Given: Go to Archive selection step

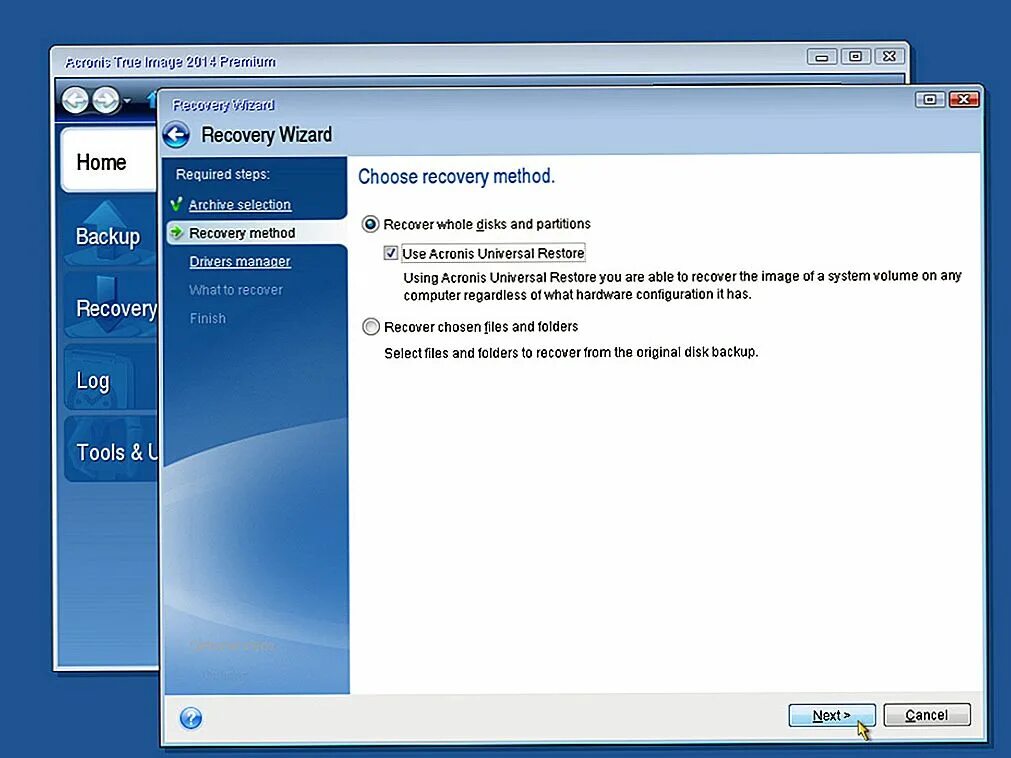Looking at the screenshot, I should coord(240,204).
